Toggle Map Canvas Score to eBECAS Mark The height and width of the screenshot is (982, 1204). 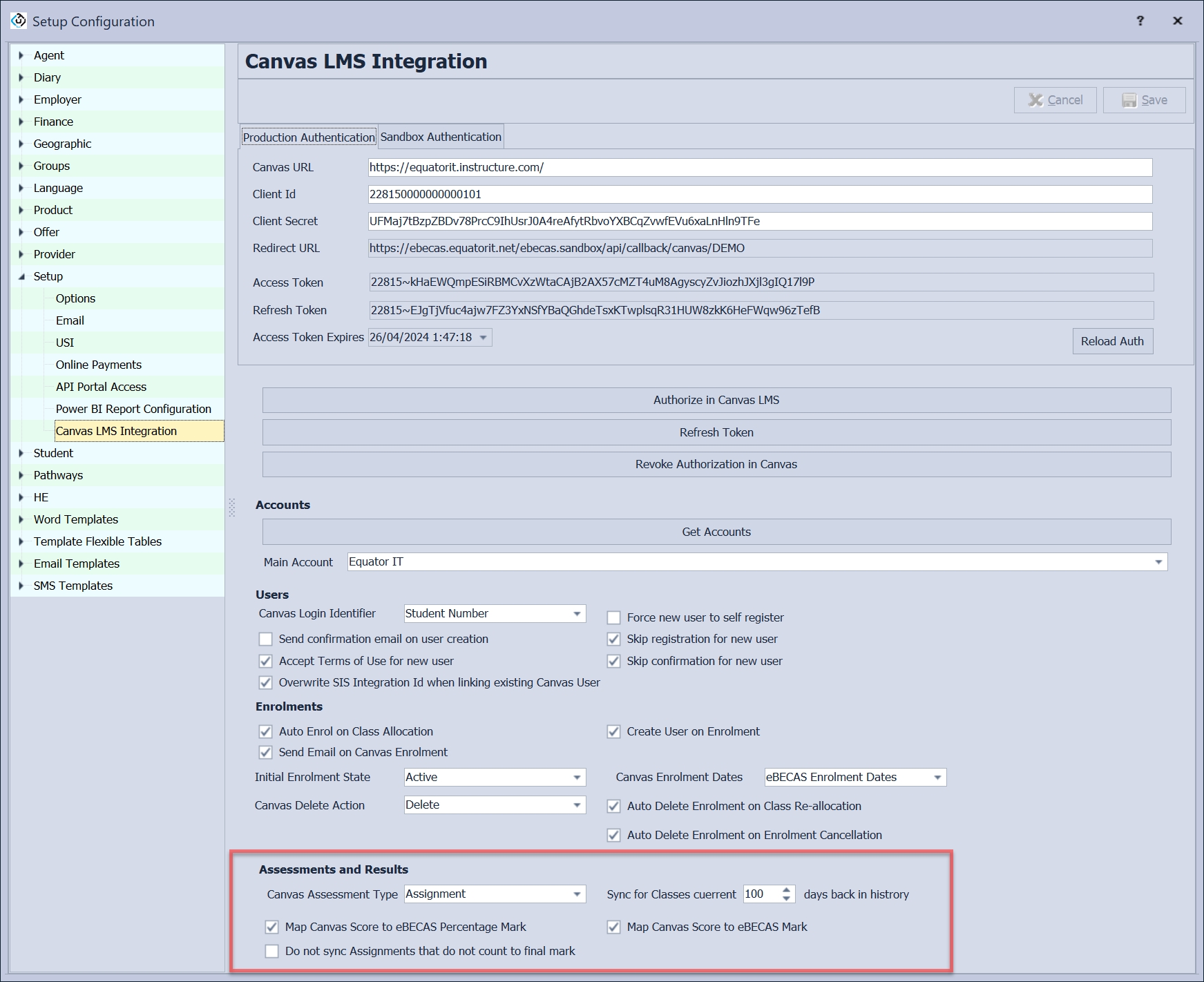click(613, 927)
